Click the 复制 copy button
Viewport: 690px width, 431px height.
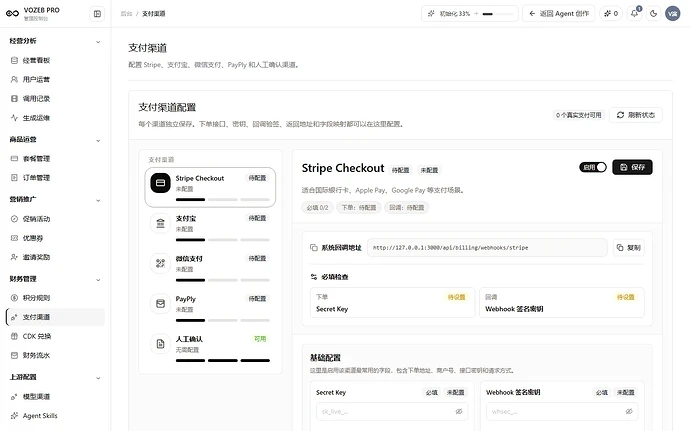(x=628, y=247)
